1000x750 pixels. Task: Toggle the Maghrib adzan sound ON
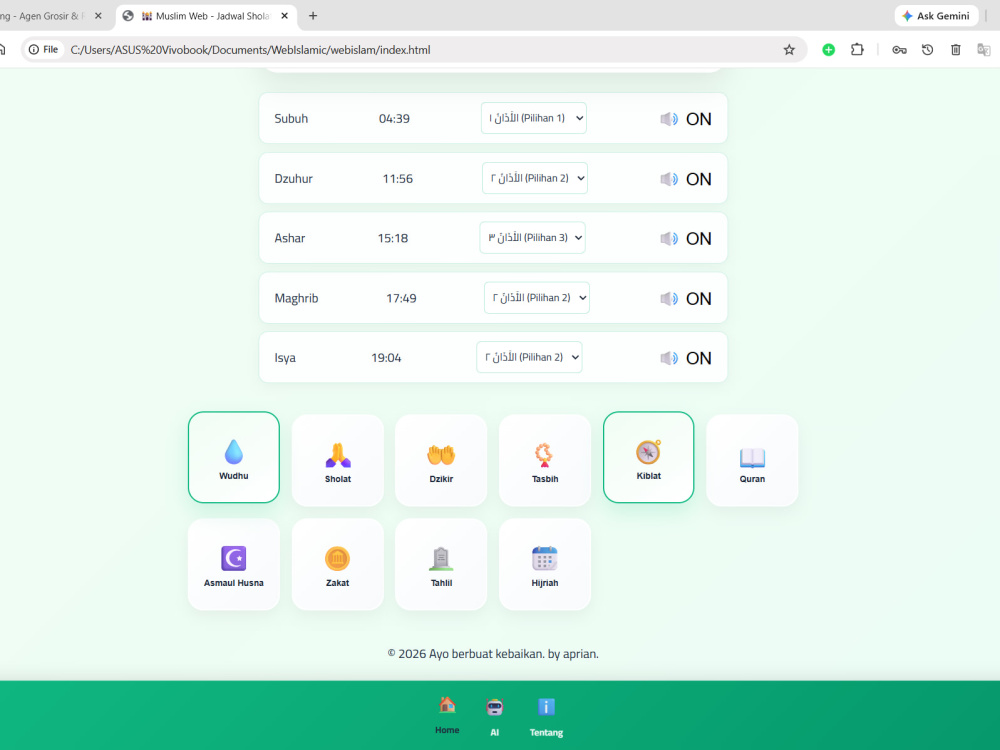click(x=686, y=298)
